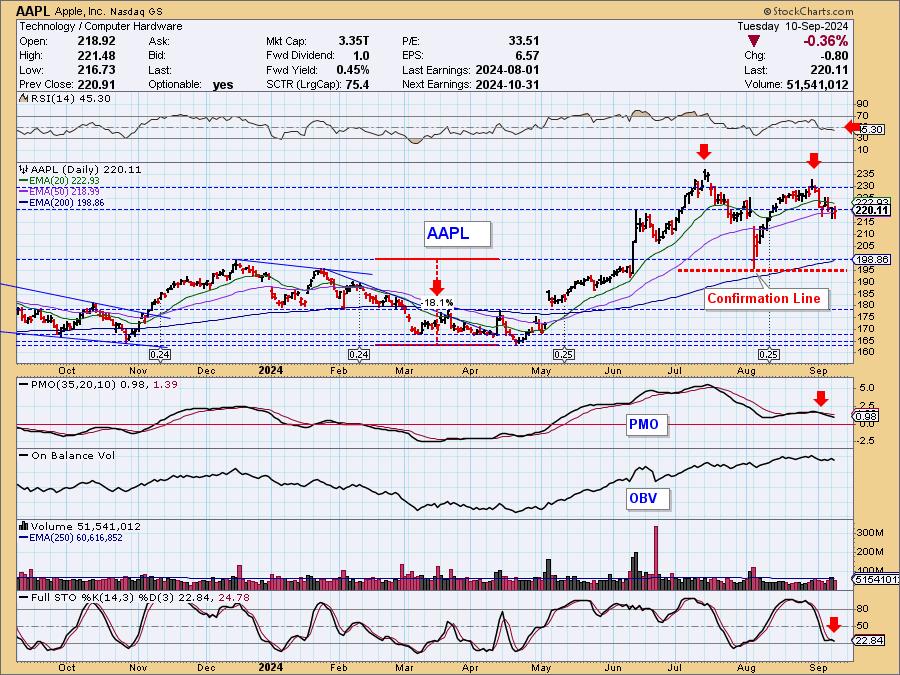Viewport: 900px width, 675px height.
Task: Click the boxed blue PMO annotation
Action: (x=646, y=425)
